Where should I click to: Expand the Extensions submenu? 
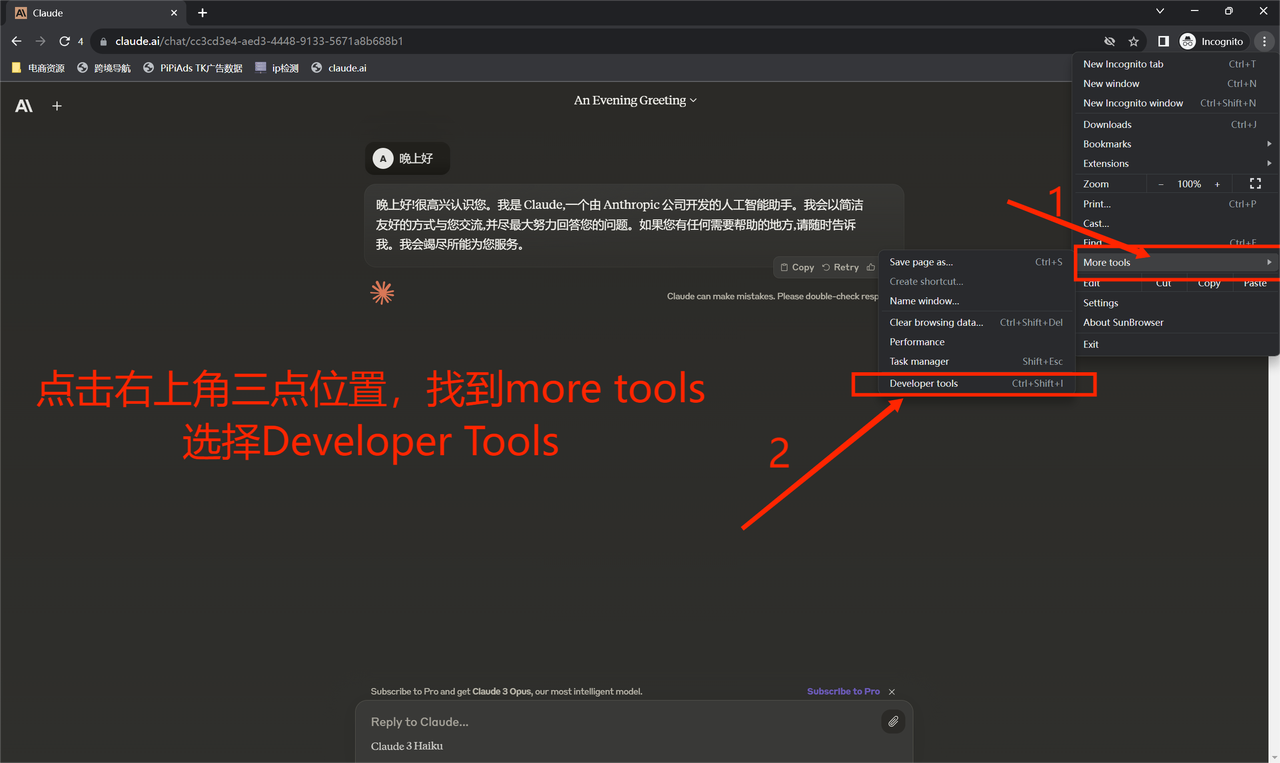point(1175,164)
